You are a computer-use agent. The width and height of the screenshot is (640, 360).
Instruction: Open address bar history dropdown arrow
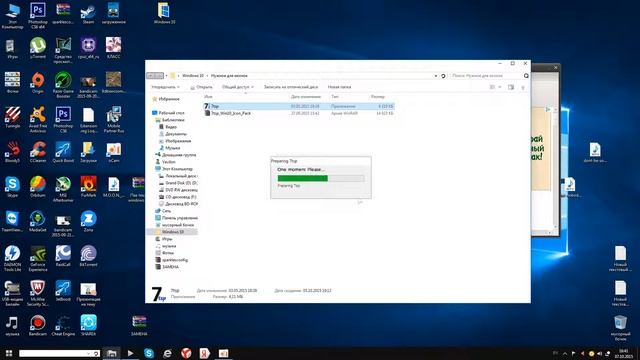tap(436, 76)
